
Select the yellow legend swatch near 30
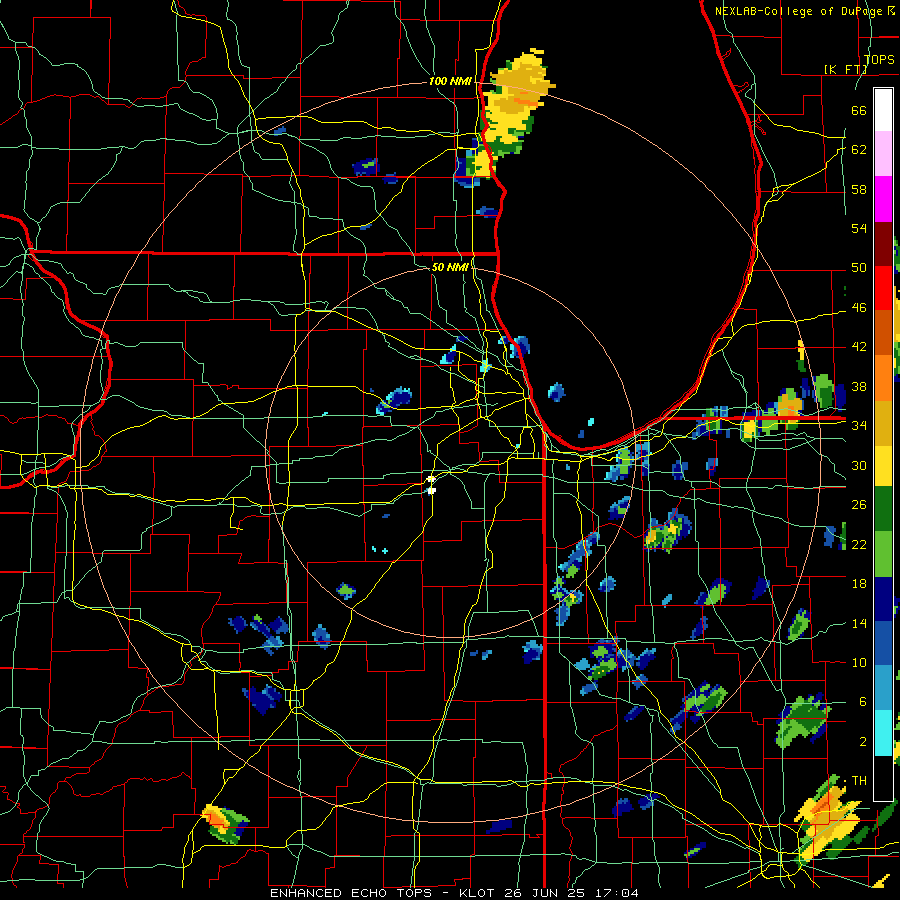click(883, 466)
